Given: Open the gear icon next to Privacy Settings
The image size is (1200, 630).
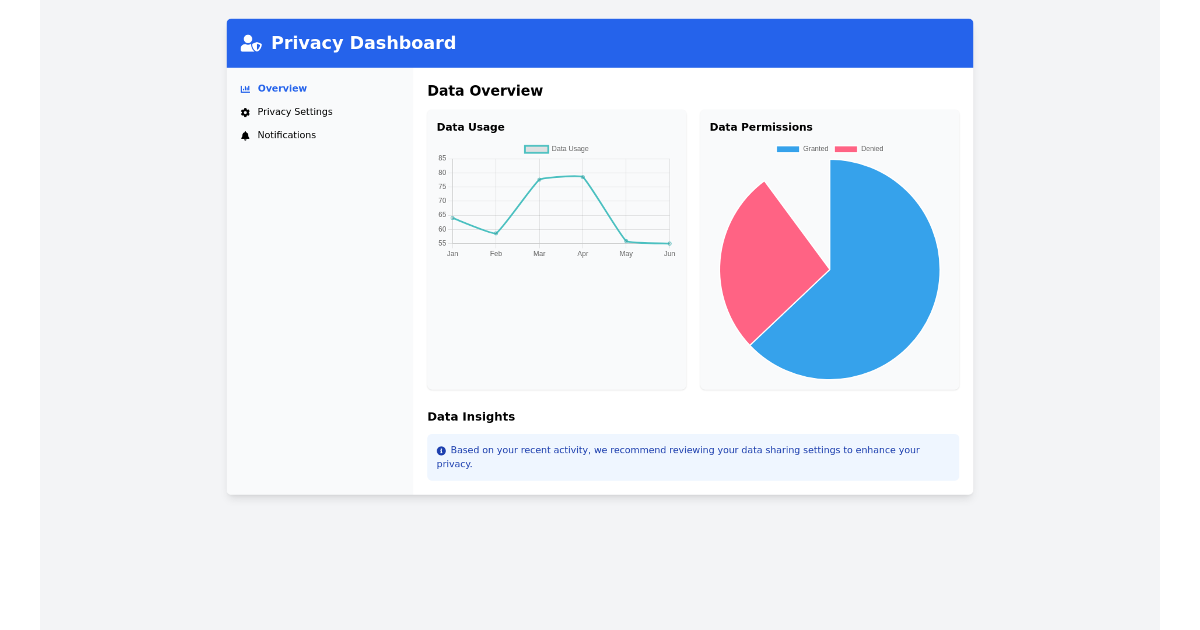Looking at the screenshot, I should click(245, 112).
